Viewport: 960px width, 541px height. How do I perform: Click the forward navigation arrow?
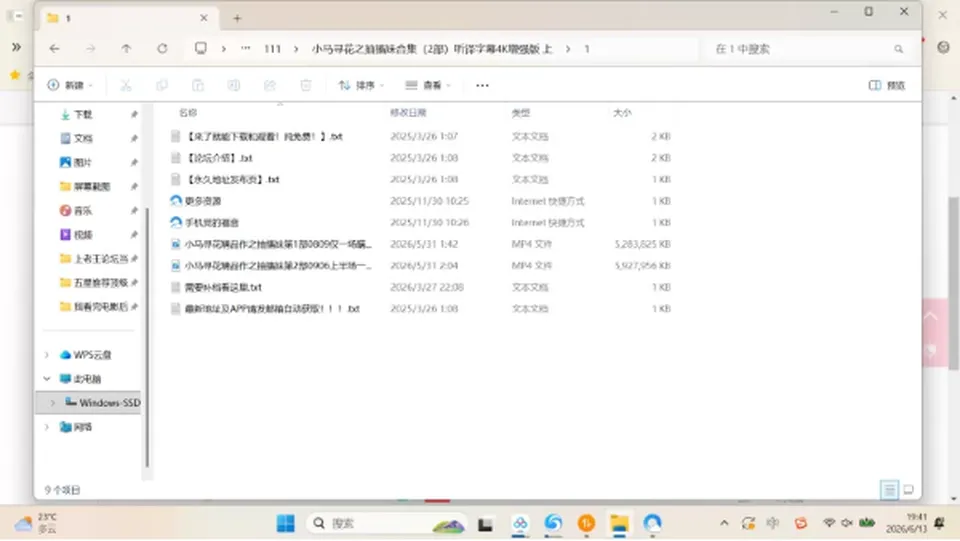click(91, 48)
